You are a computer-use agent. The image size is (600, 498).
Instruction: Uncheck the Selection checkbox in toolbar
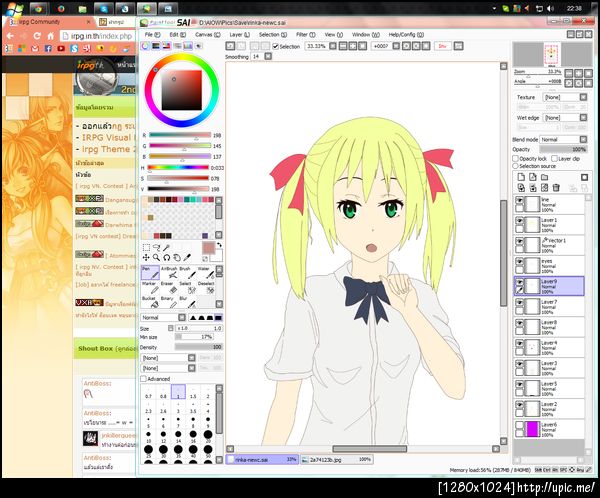(x=275, y=46)
